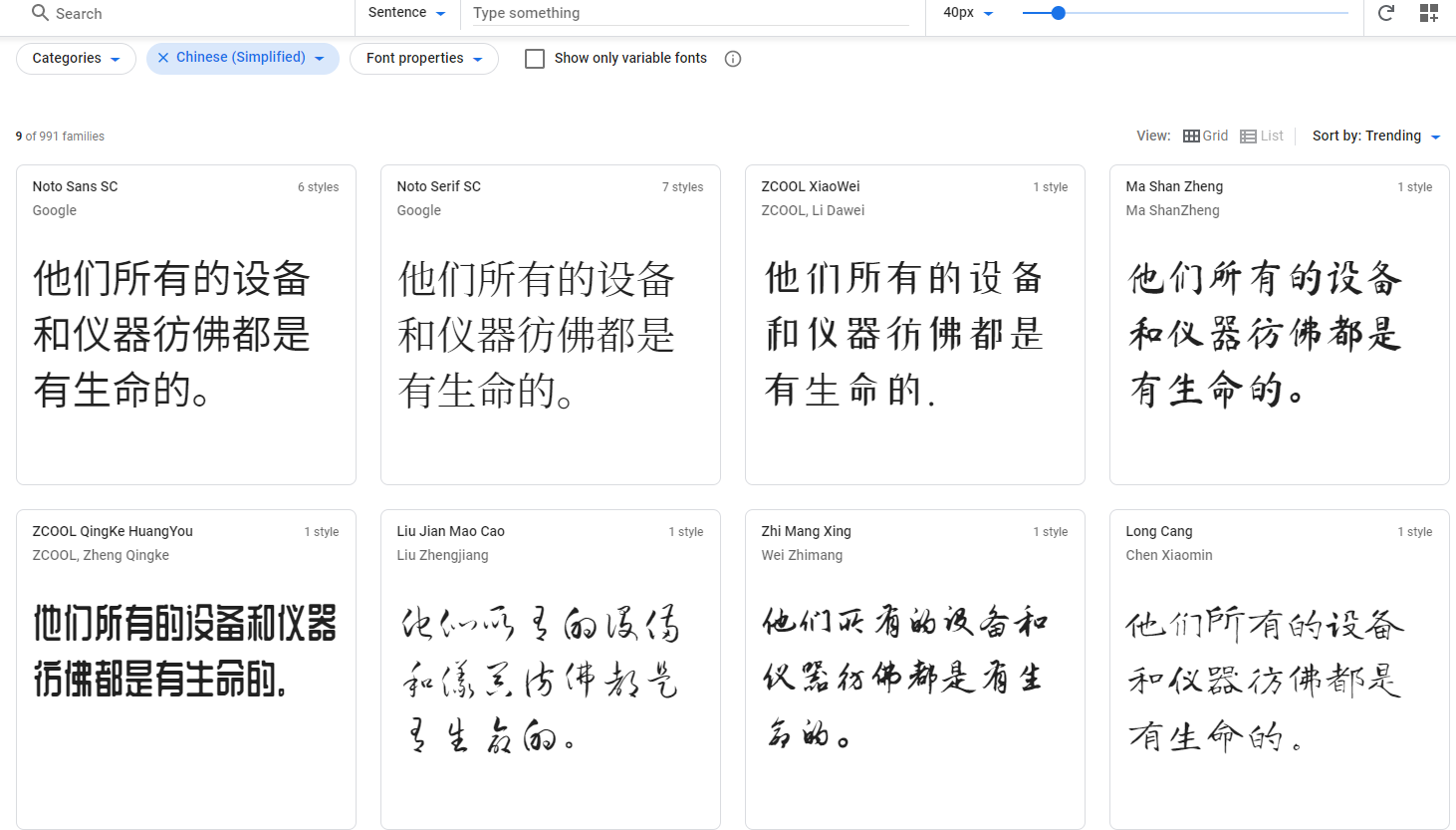Viewport: 1456px width, 830px height.
Task: Enable Show only variable fonts checkbox
Action: [x=535, y=59]
